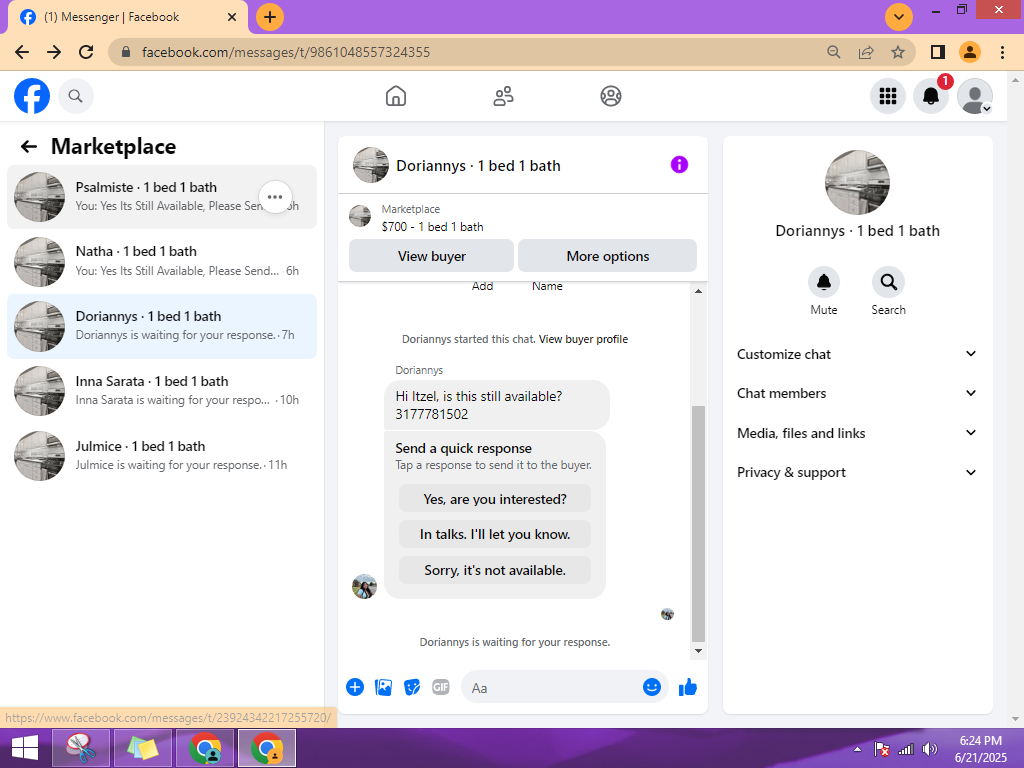Open the GIF picker
Viewport: 1024px width, 768px height.
pos(441,687)
